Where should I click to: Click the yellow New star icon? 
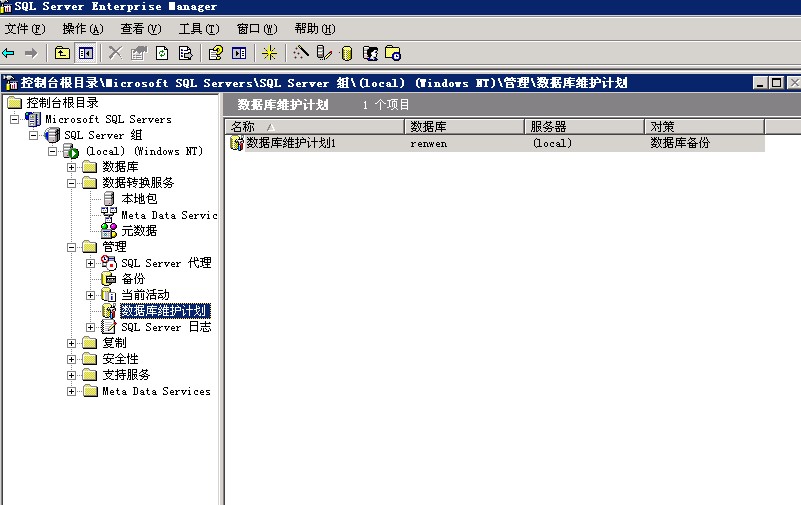[x=269, y=53]
